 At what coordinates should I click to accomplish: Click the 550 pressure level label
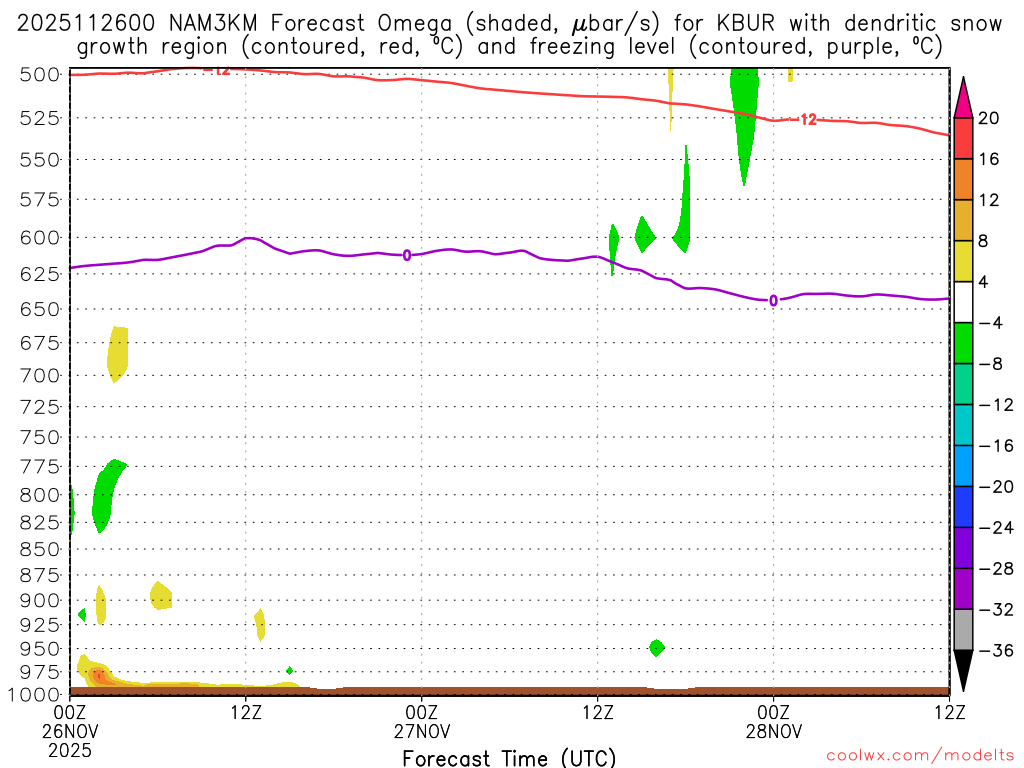tap(40, 159)
